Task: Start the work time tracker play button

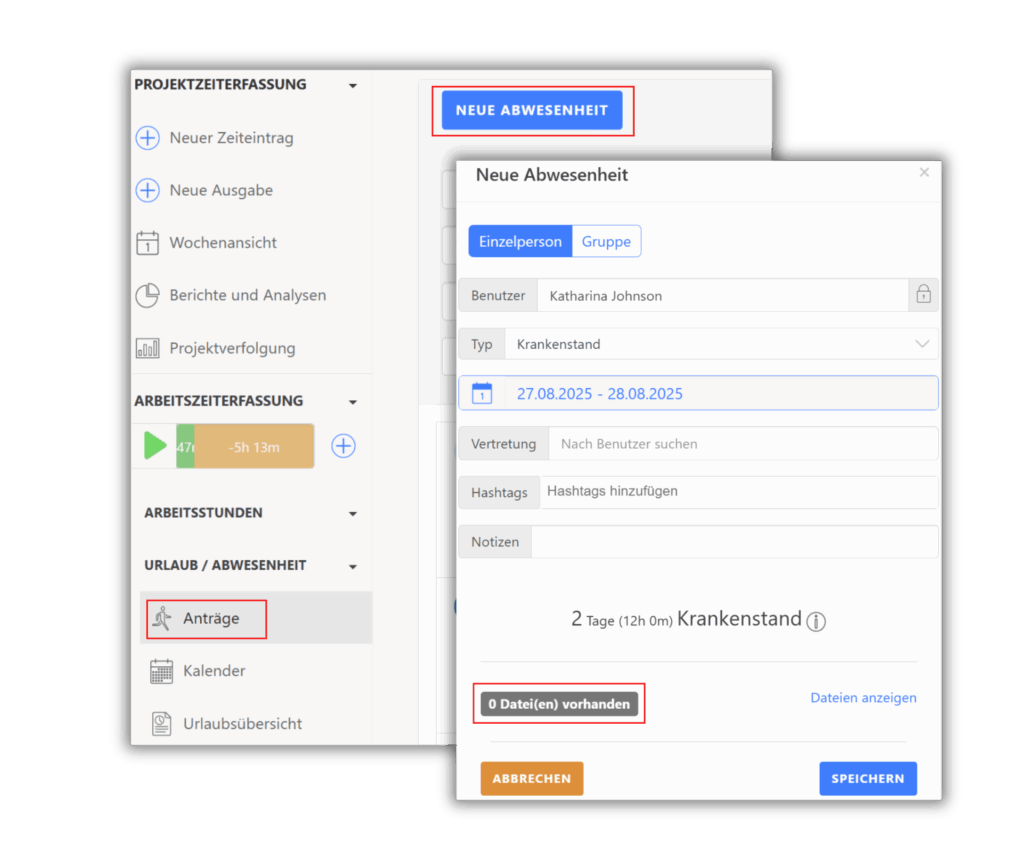Action: pyautogui.click(x=155, y=446)
